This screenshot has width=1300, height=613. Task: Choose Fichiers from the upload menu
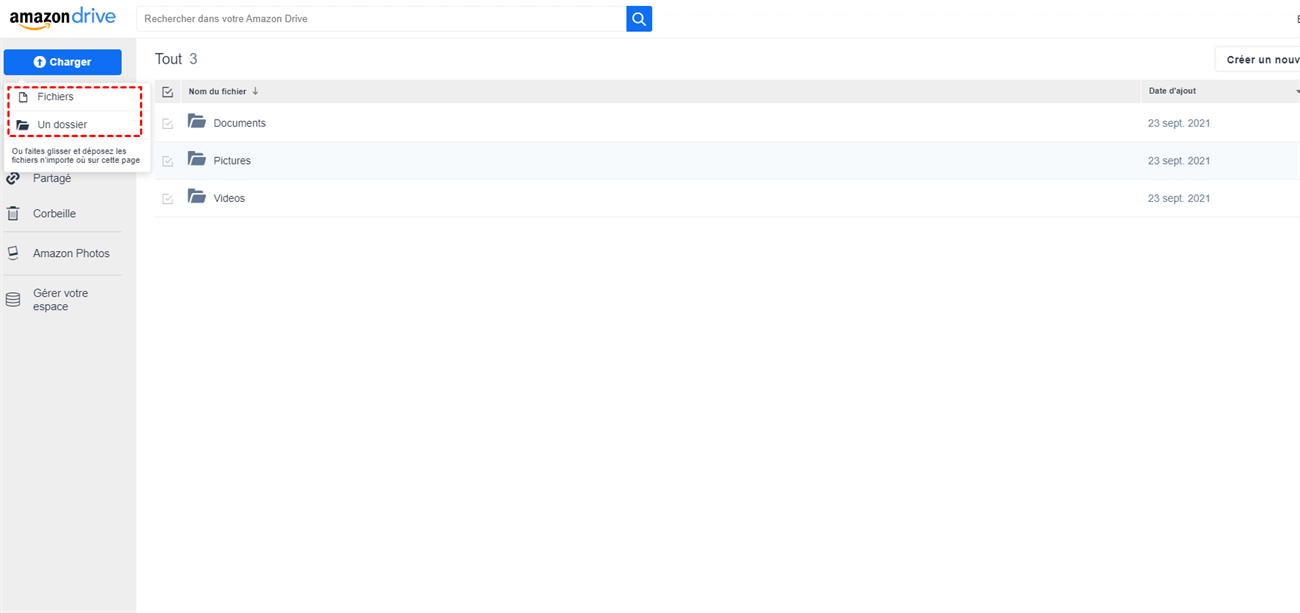[x=55, y=97]
